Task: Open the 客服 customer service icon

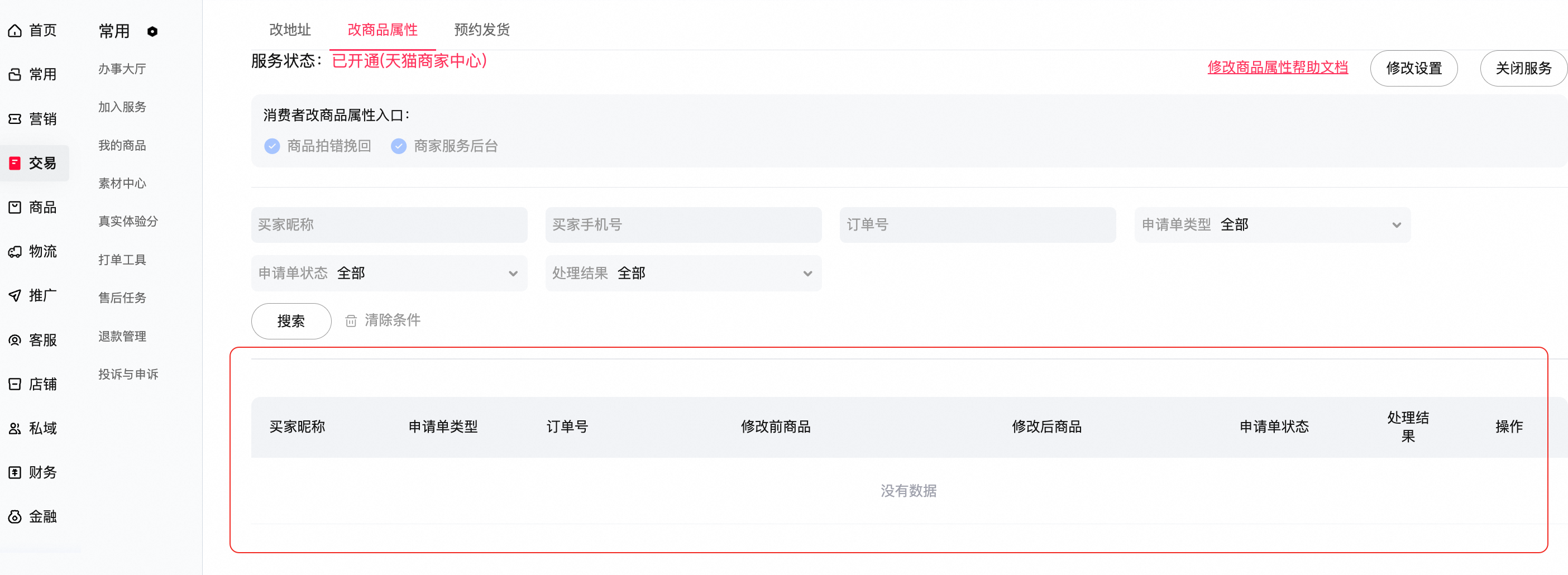Action: (15, 339)
